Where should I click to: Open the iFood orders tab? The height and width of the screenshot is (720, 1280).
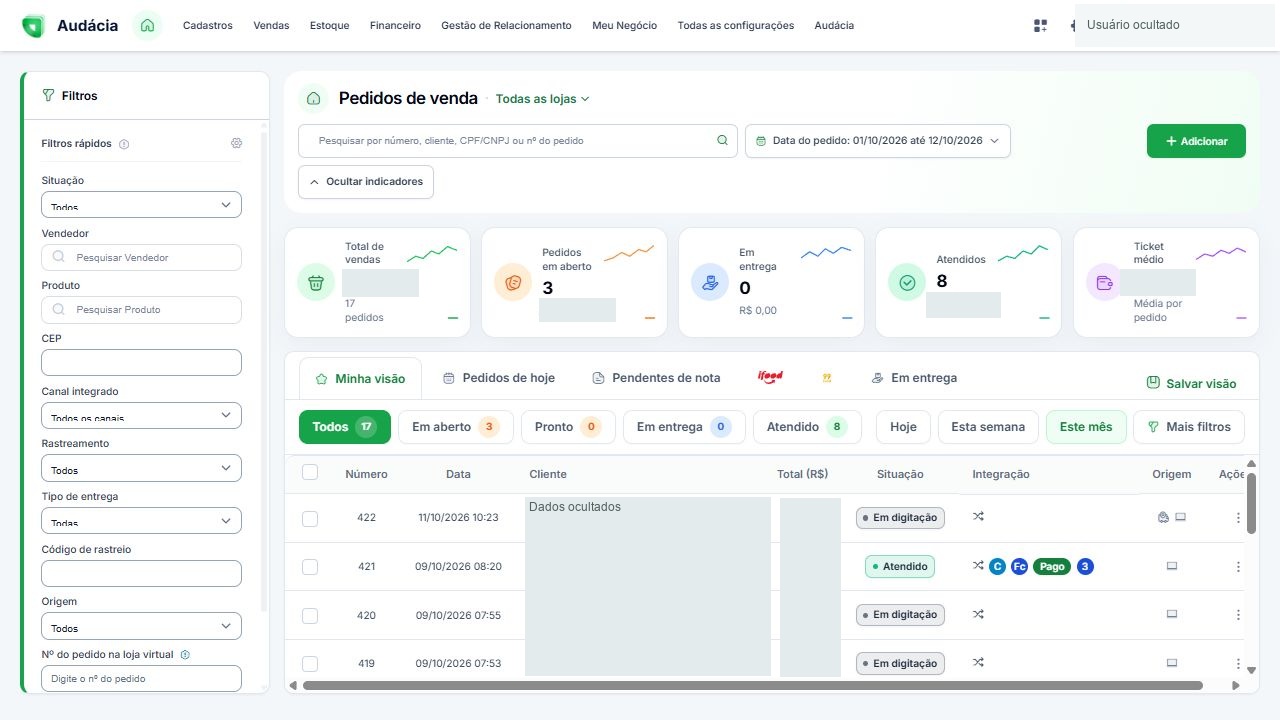point(770,377)
